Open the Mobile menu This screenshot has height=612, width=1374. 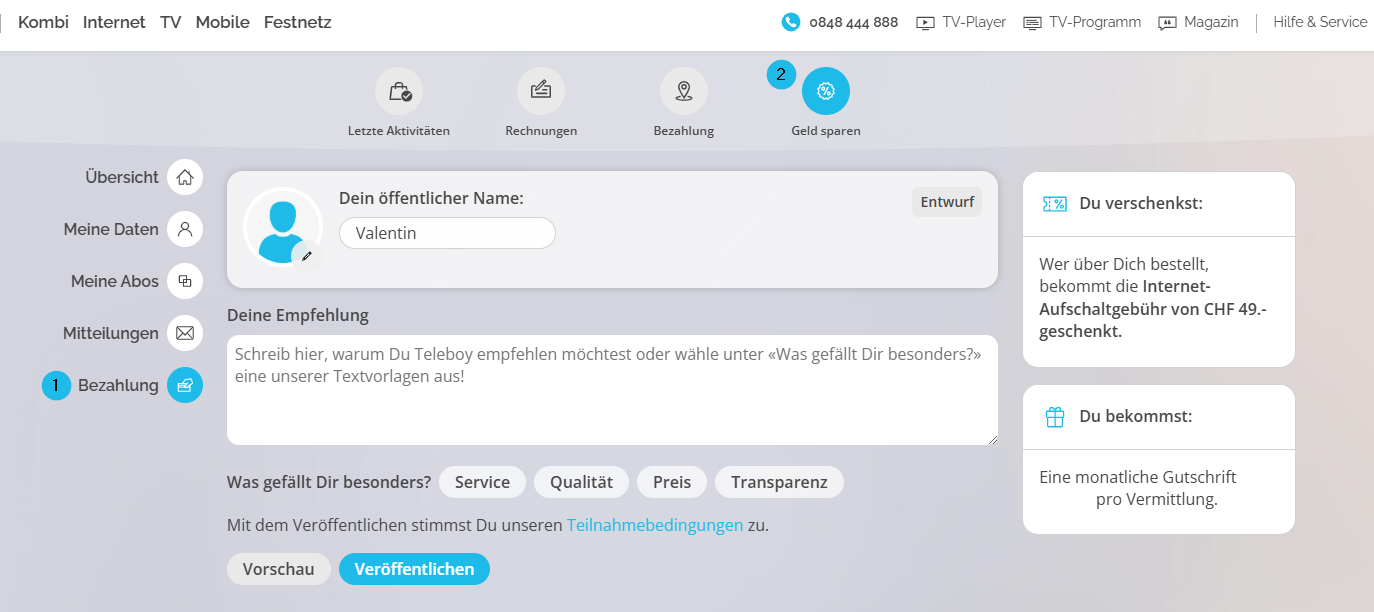coord(223,22)
